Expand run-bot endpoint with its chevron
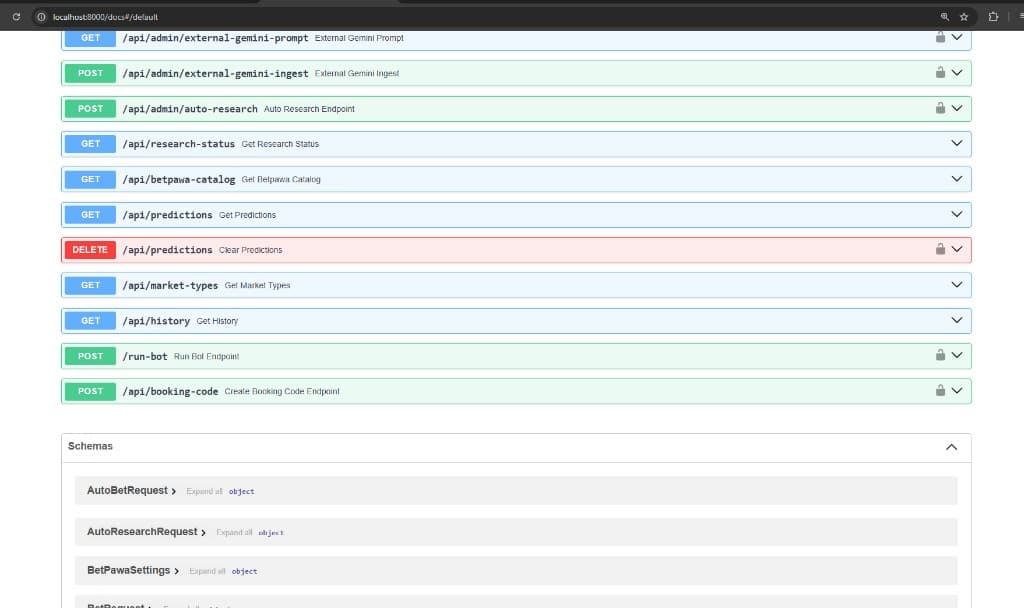The width and height of the screenshot is (1024, 608). pyautogui.click(x=957, y=355)
